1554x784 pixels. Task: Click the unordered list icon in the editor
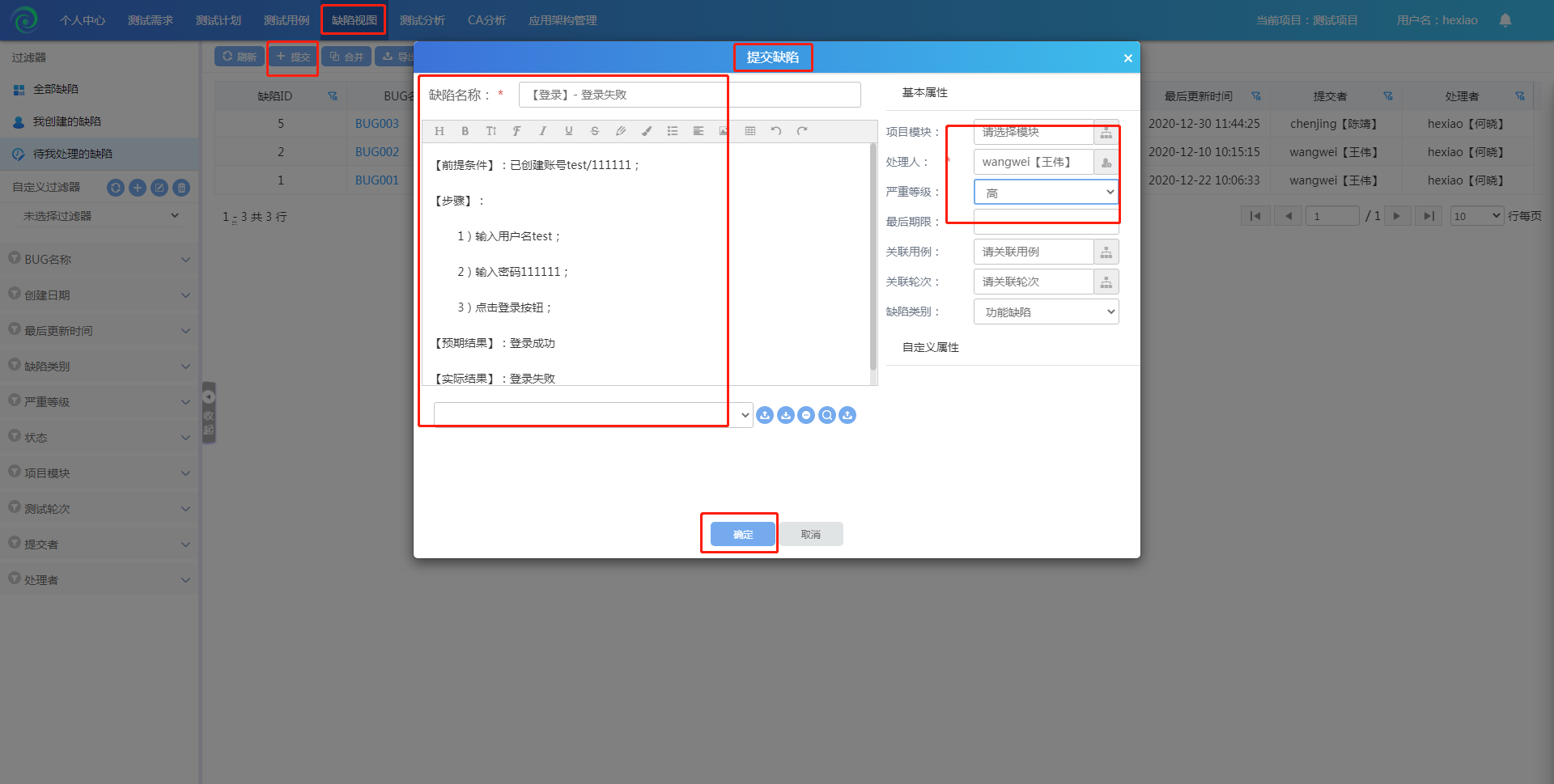672,131
